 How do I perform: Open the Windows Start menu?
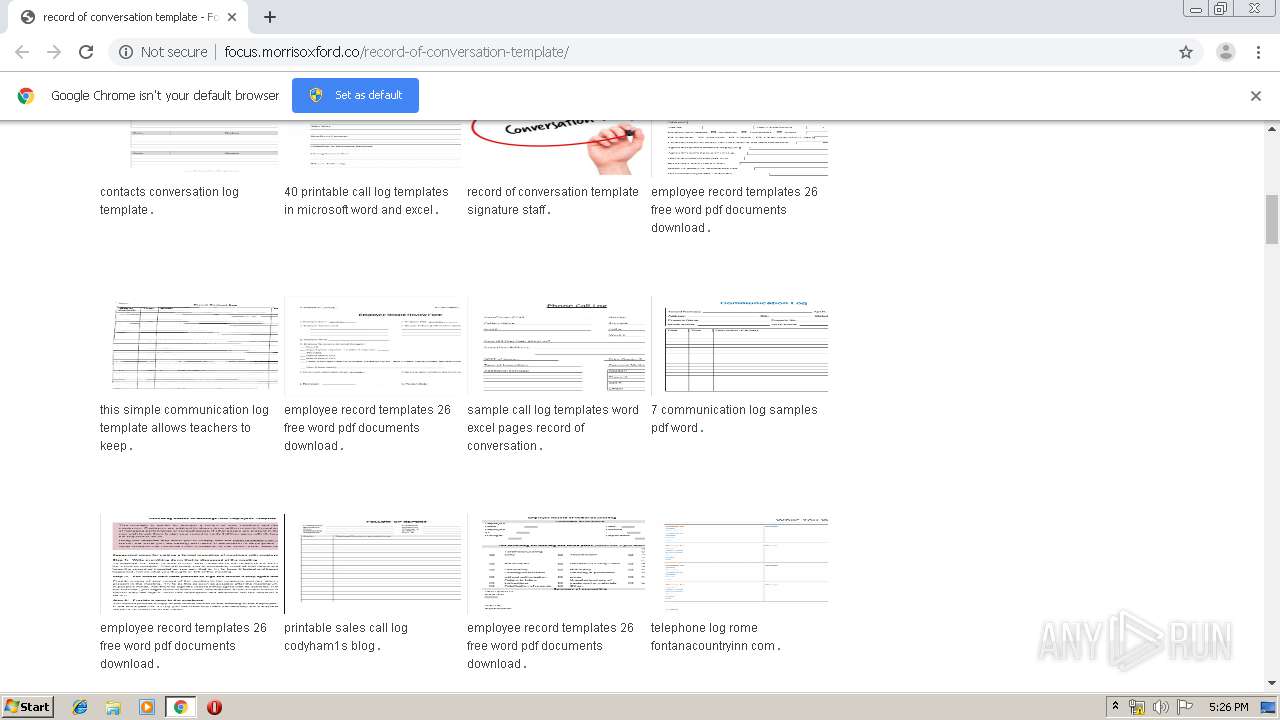click(27, 706)
